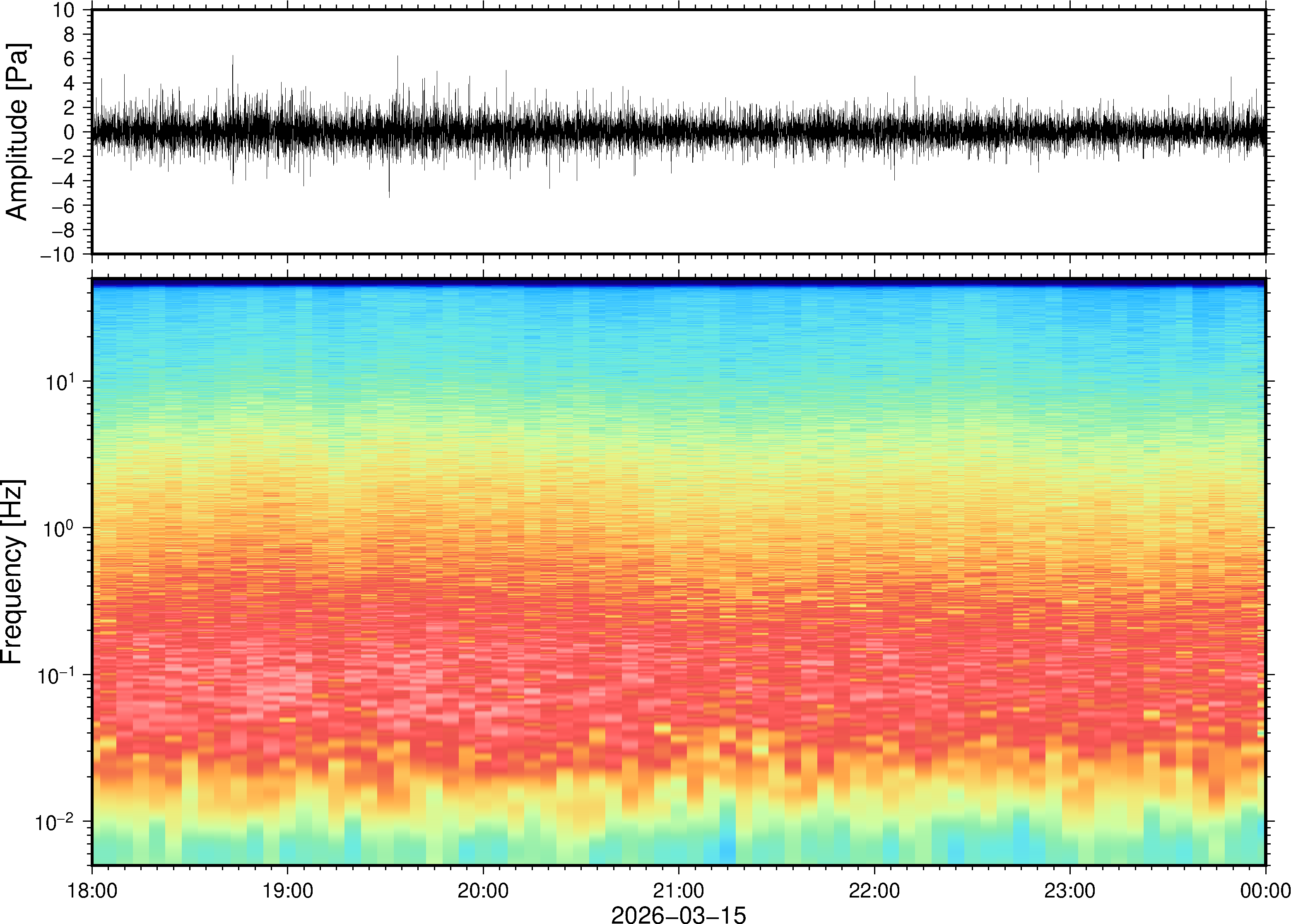
Task: Click the 6 amplitude tick label
Action: [x=69, y=59]
